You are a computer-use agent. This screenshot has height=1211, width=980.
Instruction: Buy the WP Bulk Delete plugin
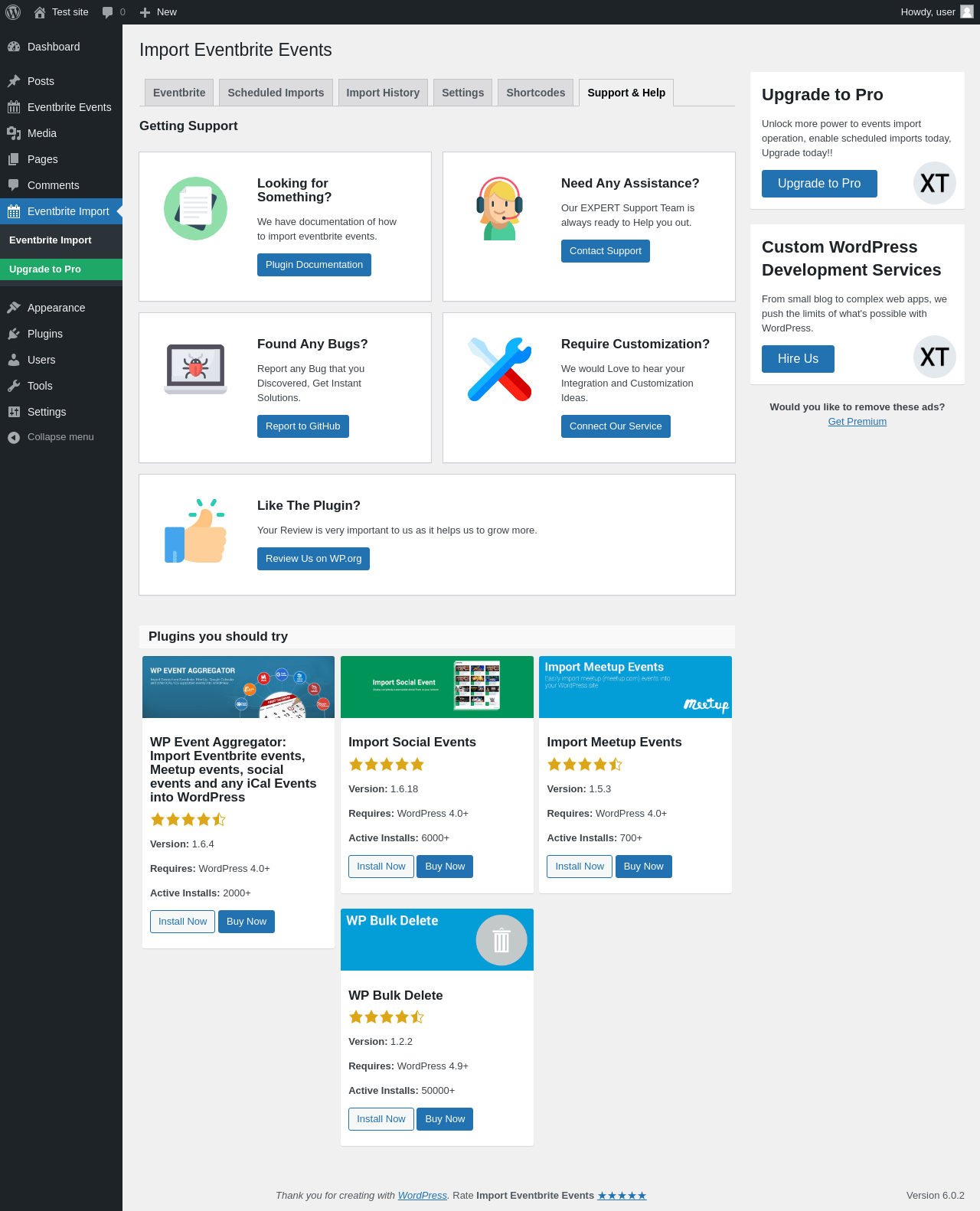coord(445,1119)
